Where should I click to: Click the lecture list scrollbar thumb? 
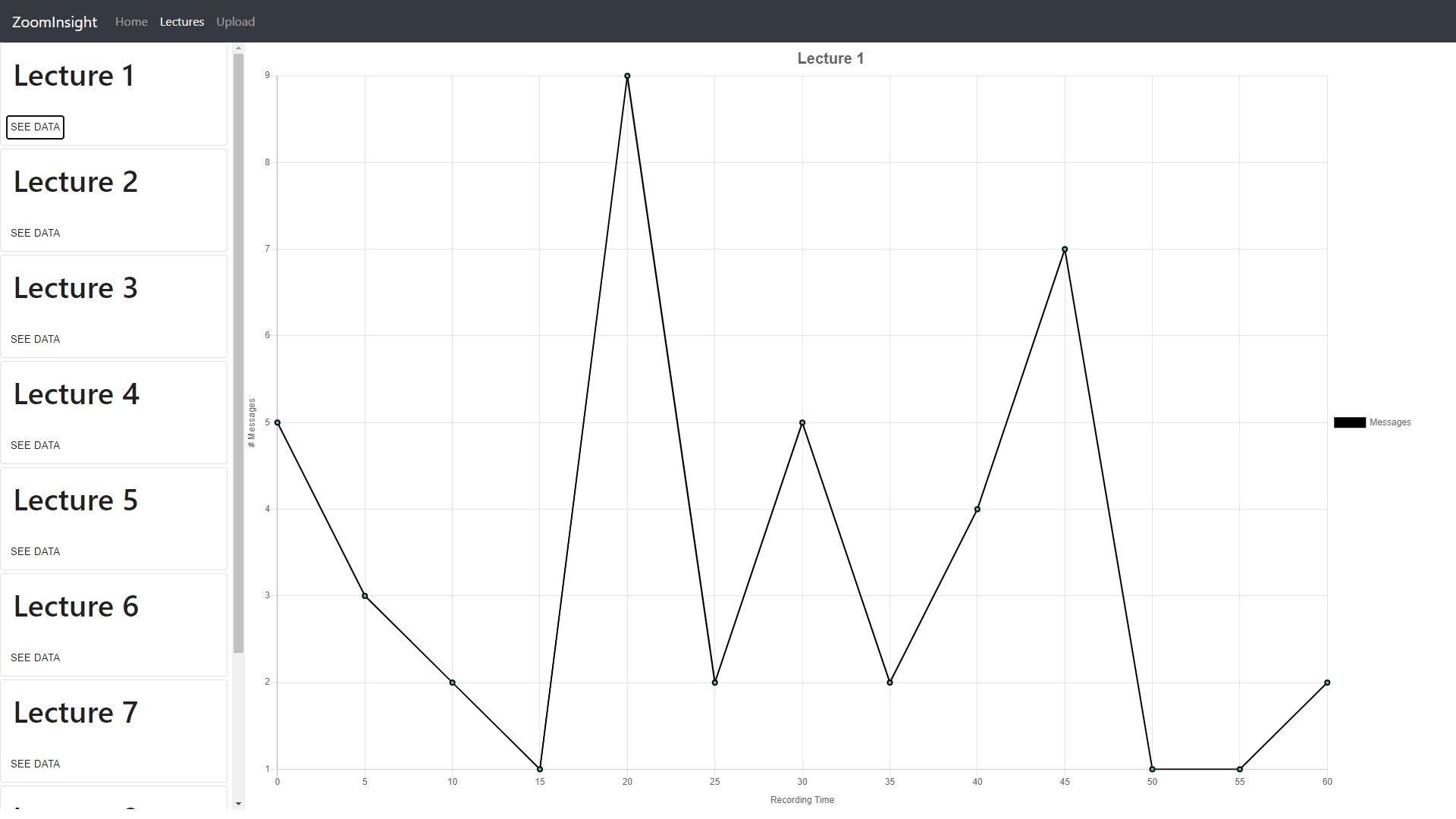(238, 353)
